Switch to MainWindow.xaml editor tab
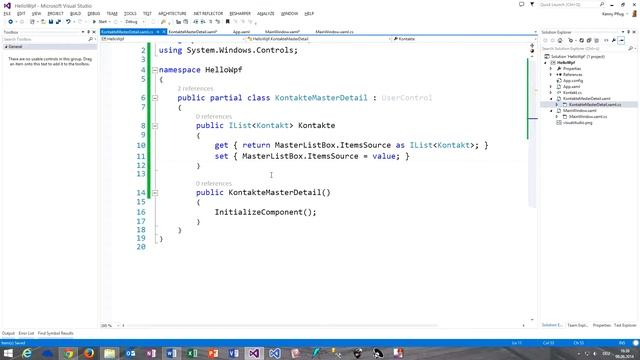This screenshot has height=360, width=640. (x=282, y=31)
